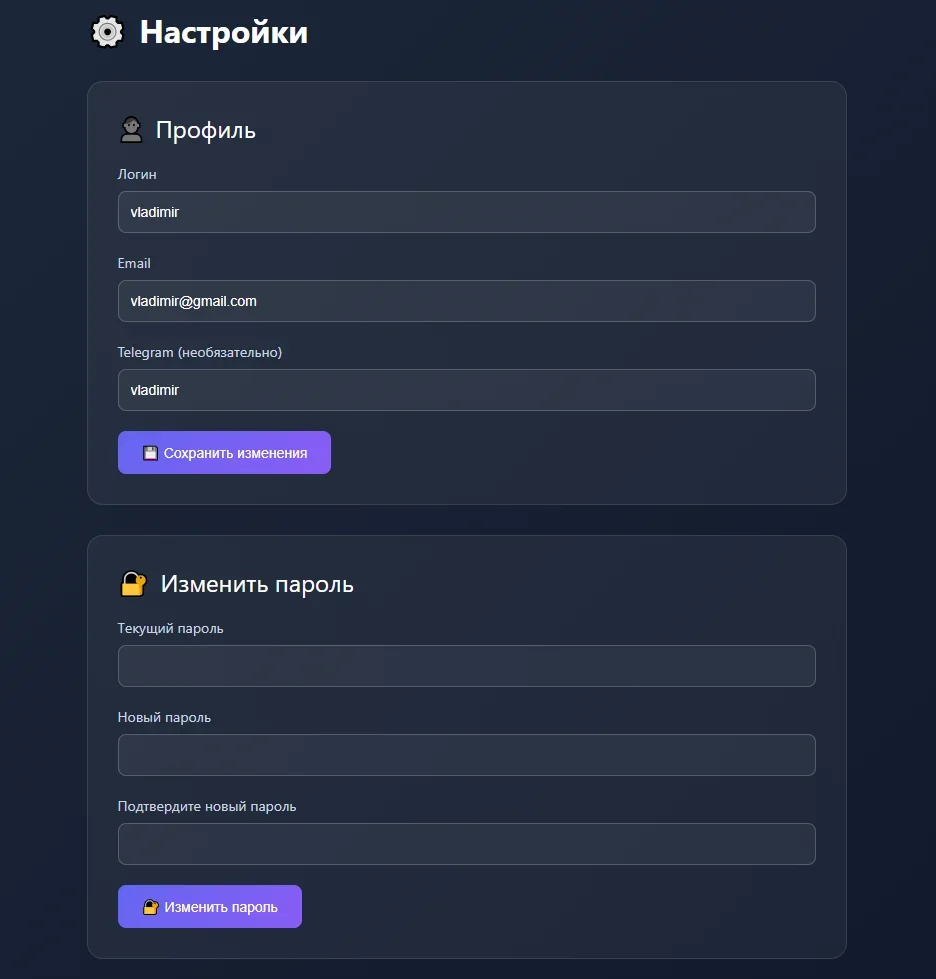Click the gear icon beside Настройки
The height and width of the screenshot is (979, 936).
[107, 32]
